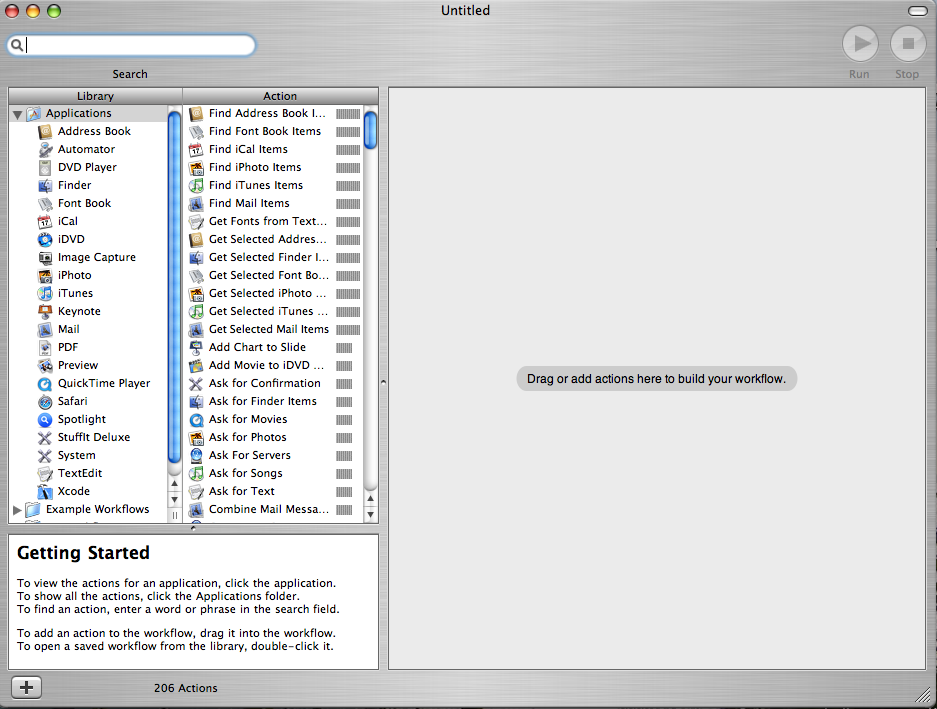Viewport: 937px width, 709px height.
Task: Select the Spotlight library icon
Action: point(45,420)
